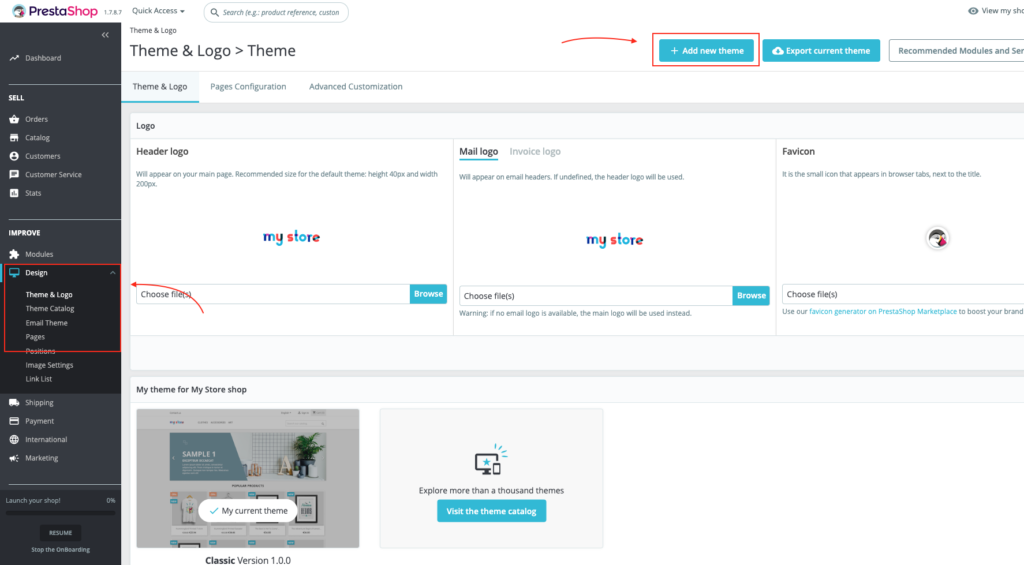The height and width of the screenshot is (565, 1024).
Task: Click the Launch your shop progress bar
Action: coord(60,513)
